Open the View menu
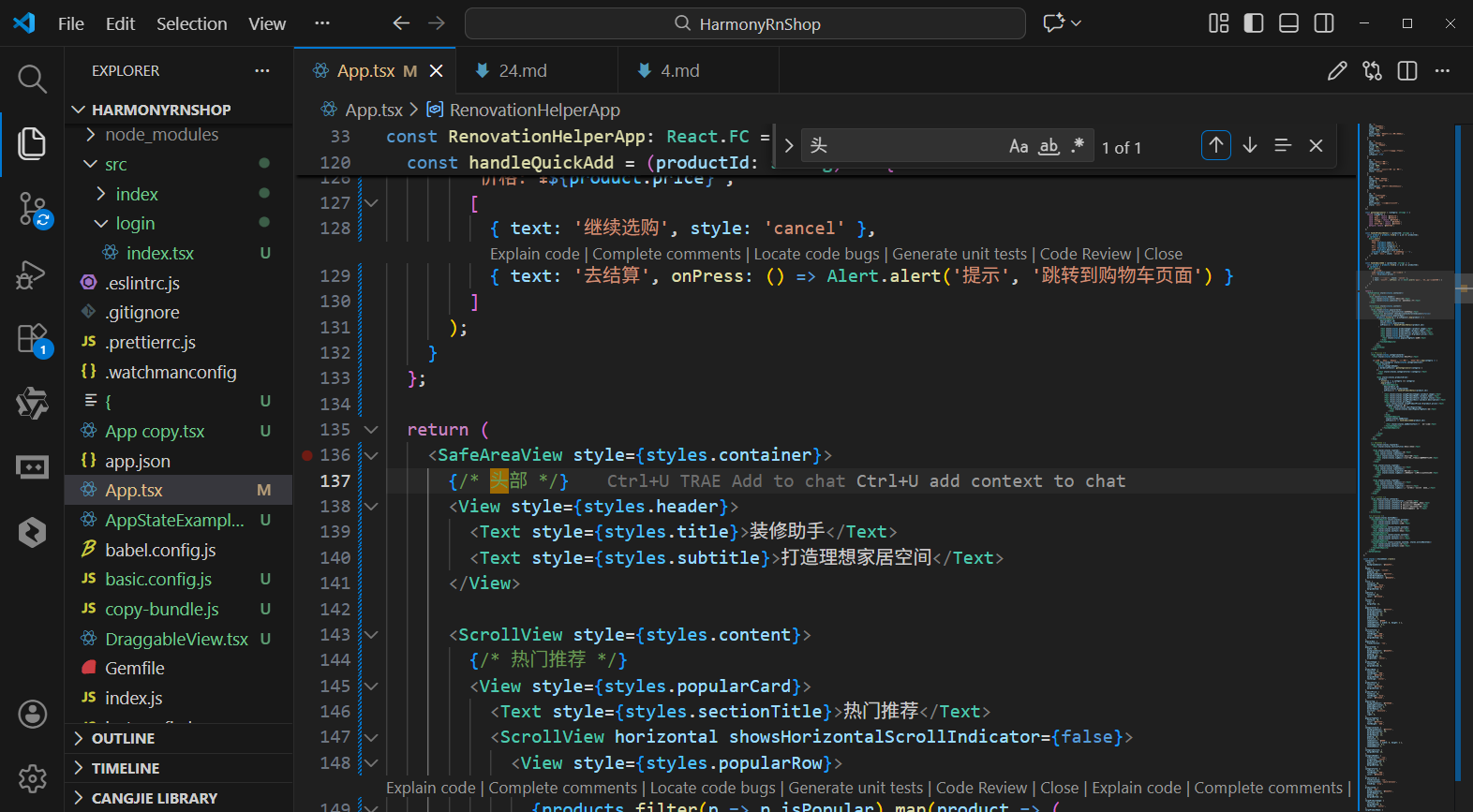 click(x=267, y=23)
